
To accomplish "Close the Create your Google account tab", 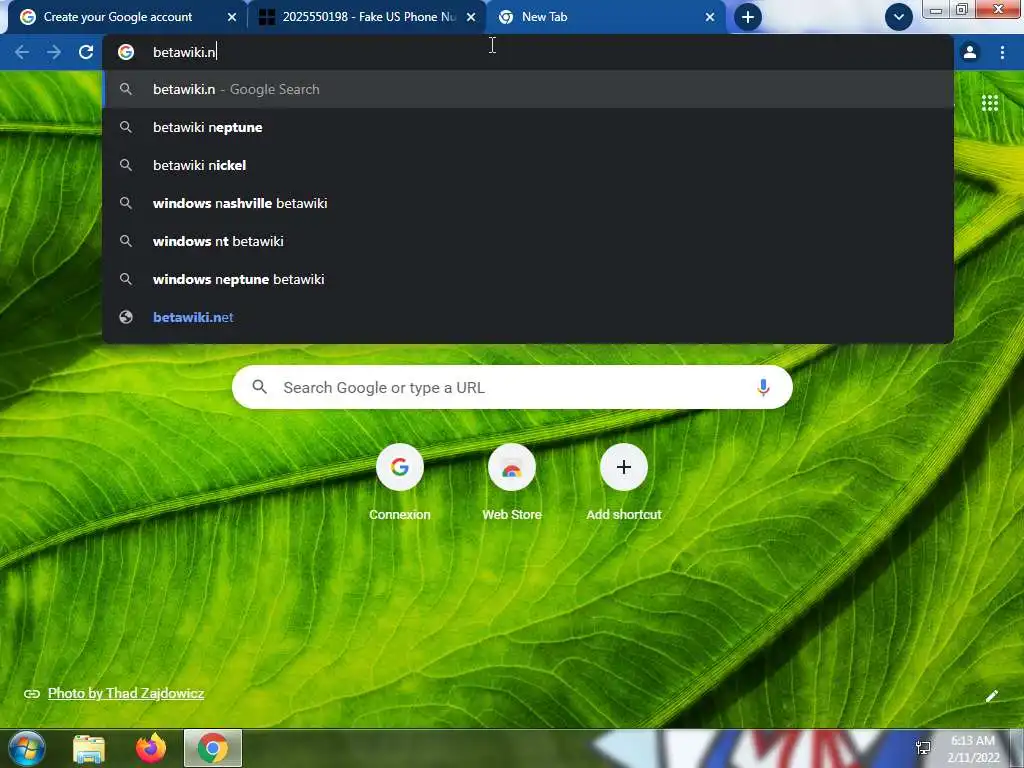I will tap(232, 17).
